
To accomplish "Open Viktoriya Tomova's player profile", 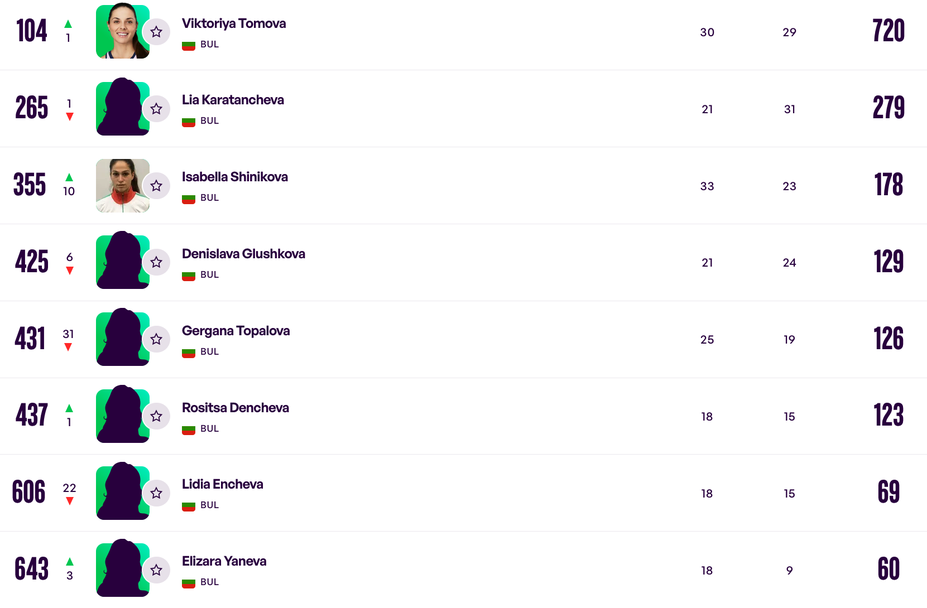I will pyautogui.click(x=233, y=23).
